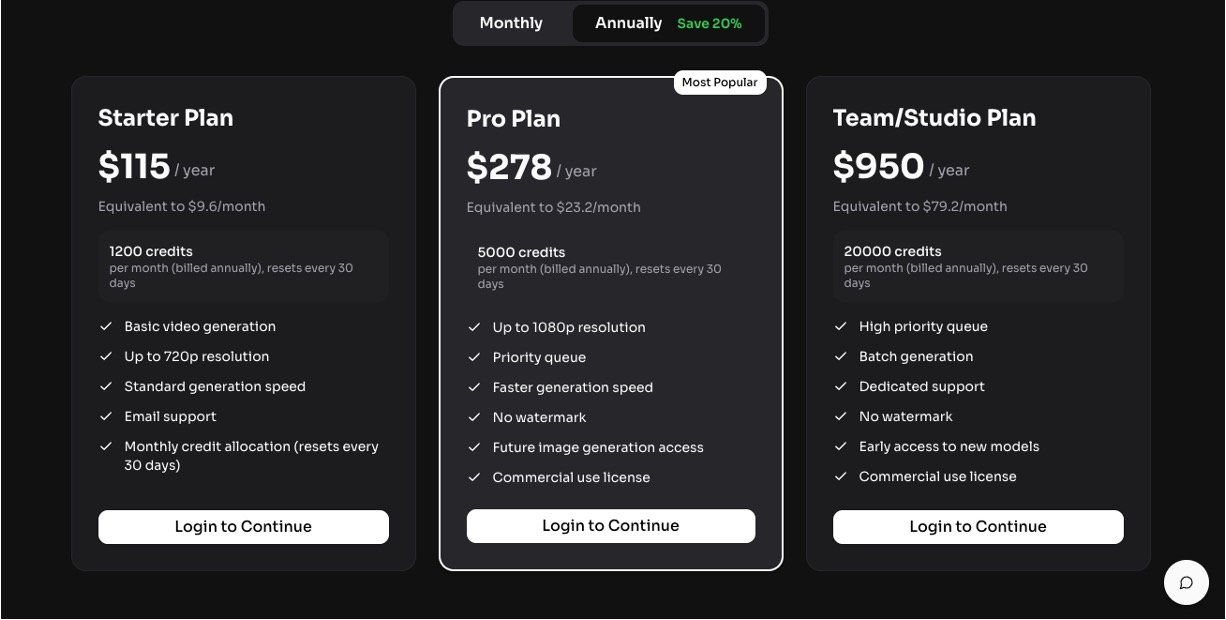This screenshot has width=1226, height=620.
Task: Click the 1200 credits info box
Action: [243, 266]
